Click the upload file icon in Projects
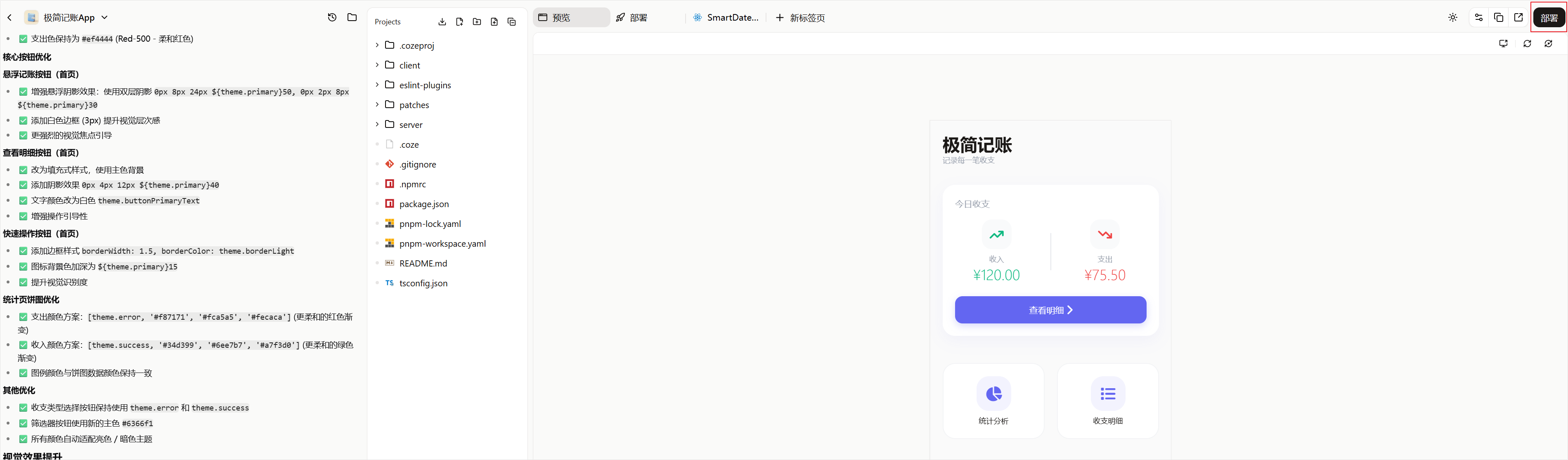This screenshot has width=1568, height=460. [494, 22]
